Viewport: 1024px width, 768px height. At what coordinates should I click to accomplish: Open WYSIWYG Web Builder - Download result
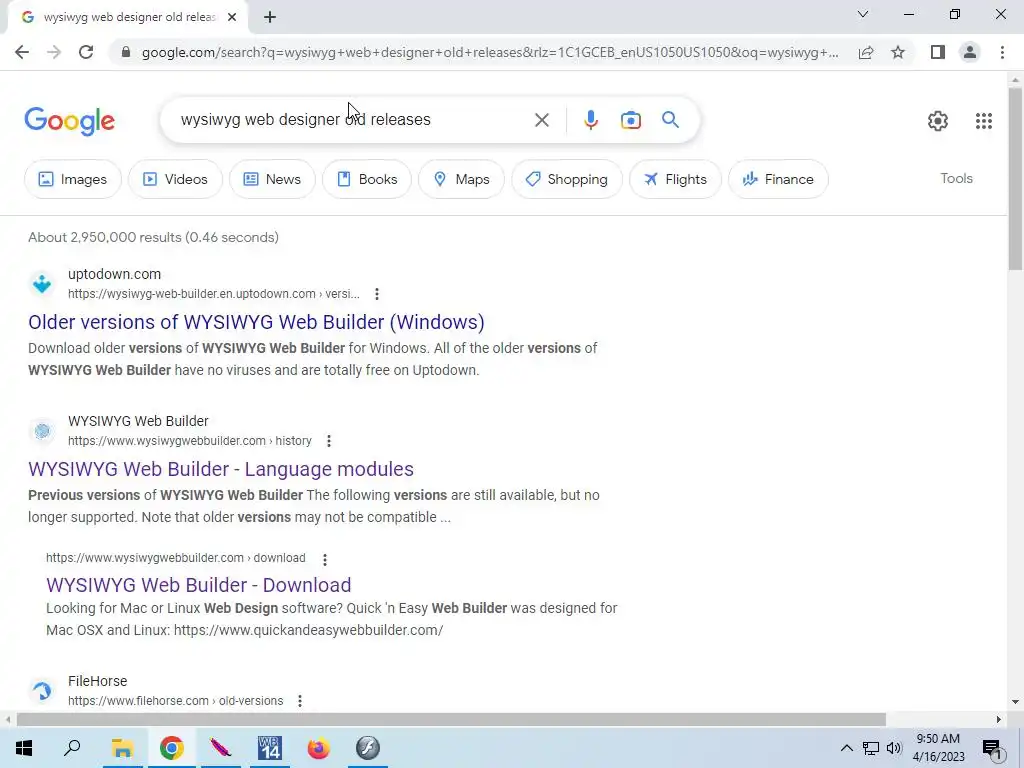tap(199, 584)
